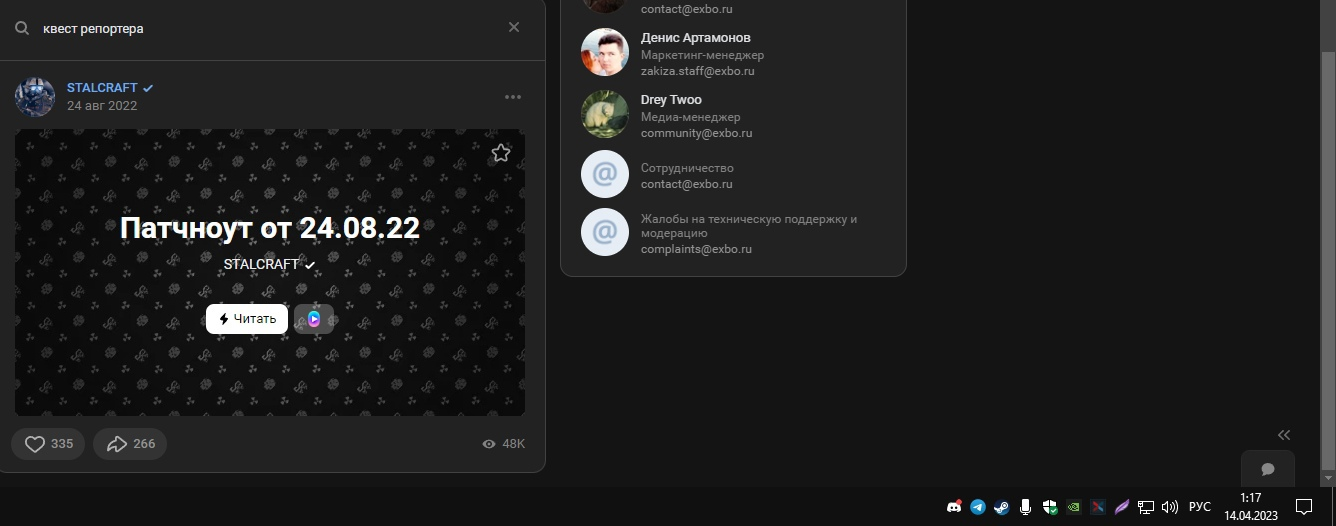Screen dimensions: 1336x526
Task: Click the @ icon for complaints contact
Action: (604, 232)
